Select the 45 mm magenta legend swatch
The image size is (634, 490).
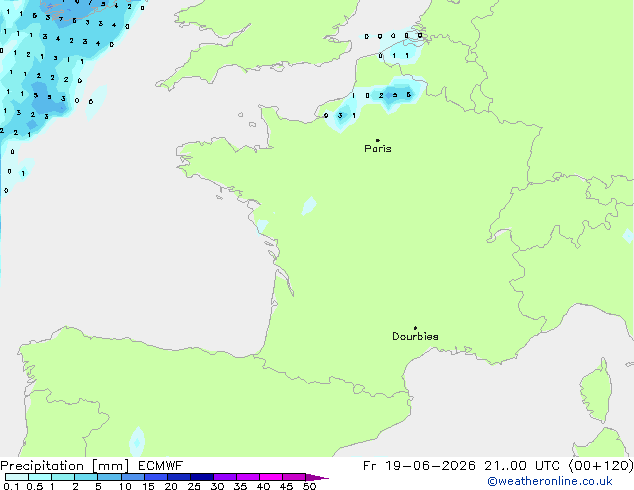click(x=294, y=477)
